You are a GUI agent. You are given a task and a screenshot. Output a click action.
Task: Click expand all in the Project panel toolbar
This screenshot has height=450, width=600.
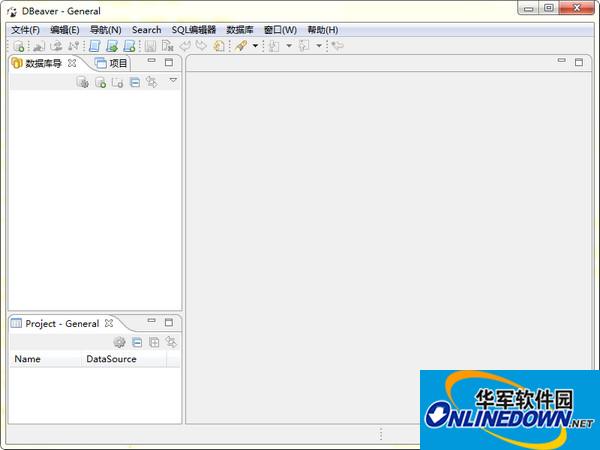coord(154,342)
